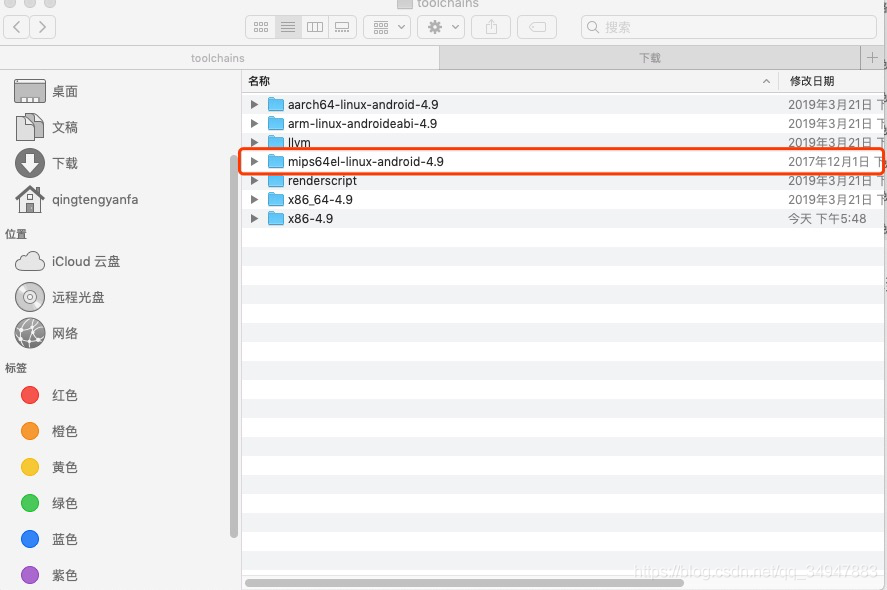887x590 pixels.
Task: Expand the llvm folder
Action: coord(255,142)
